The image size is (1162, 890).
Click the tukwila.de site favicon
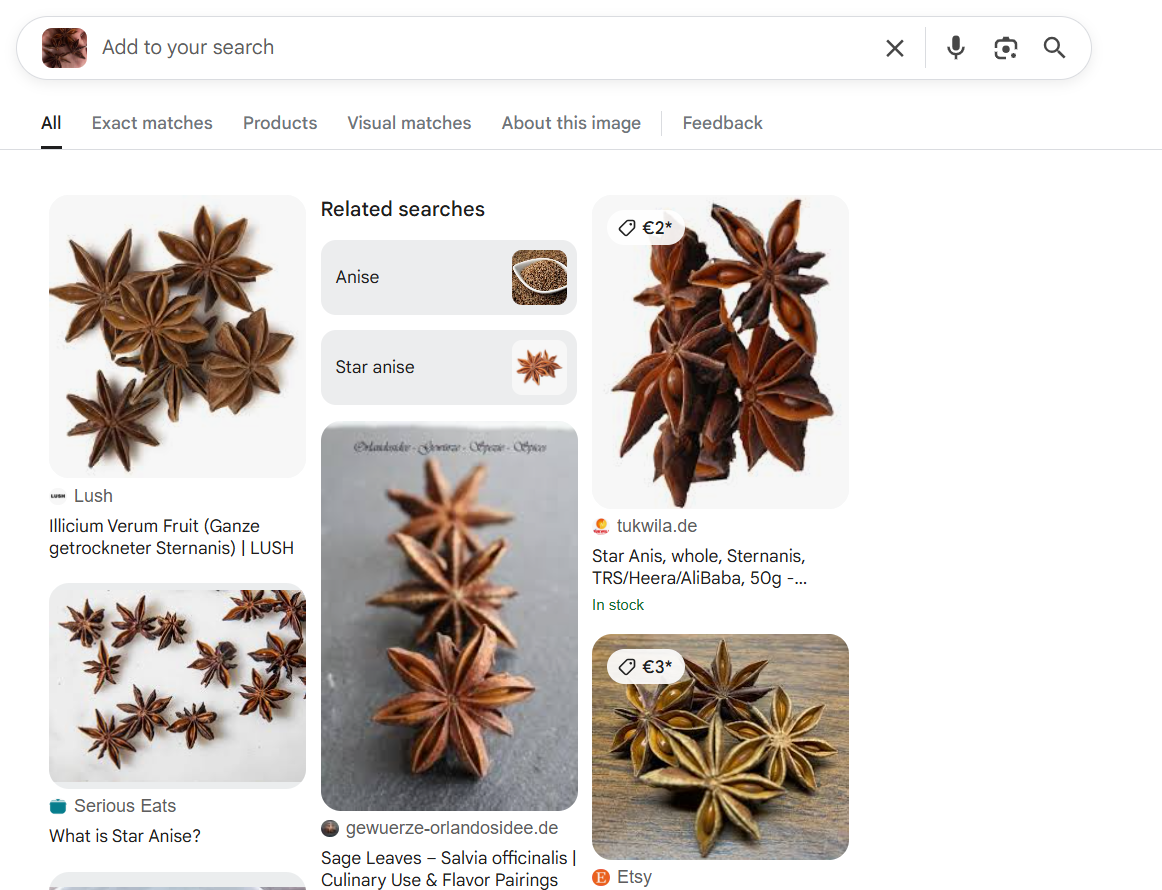(601, 525)
